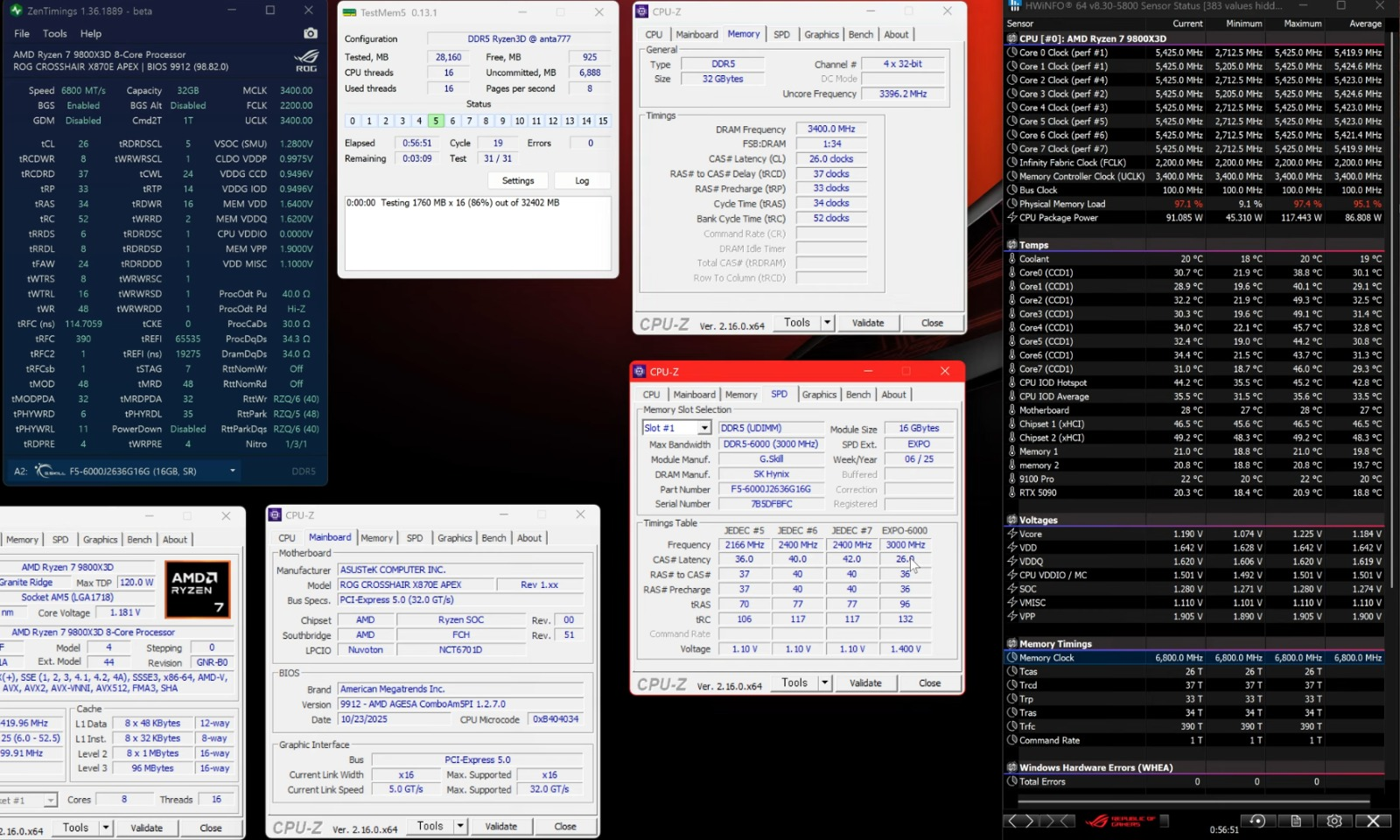Click the Part Number field F5-6000J2636G16G in CPU-Z
Image resolution: width=1400 pixels, height=840 pixels.
click(771, 489)
